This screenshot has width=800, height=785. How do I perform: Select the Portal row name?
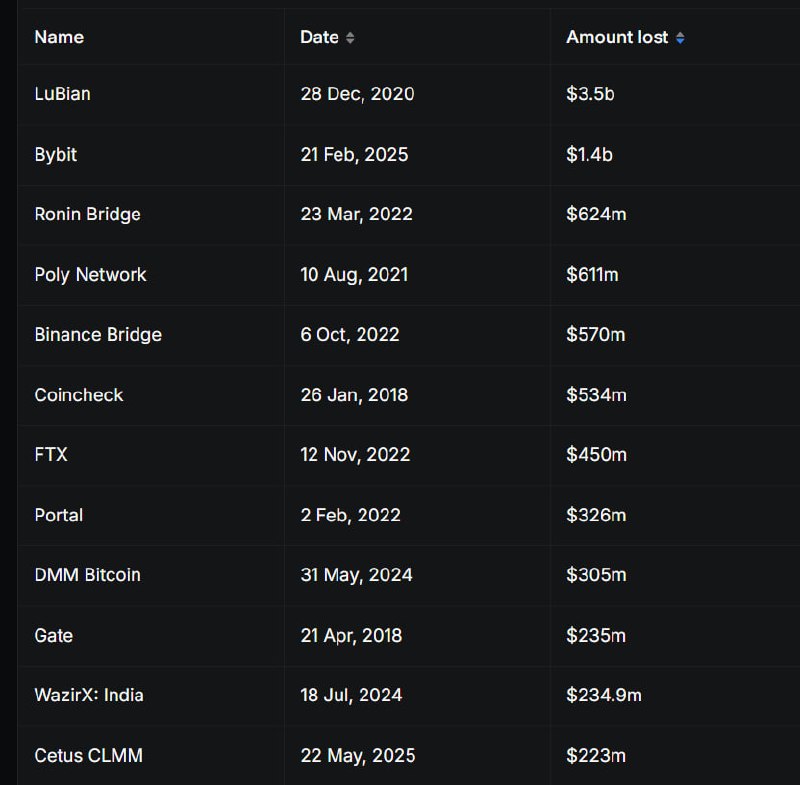click(x=59, y=515)
